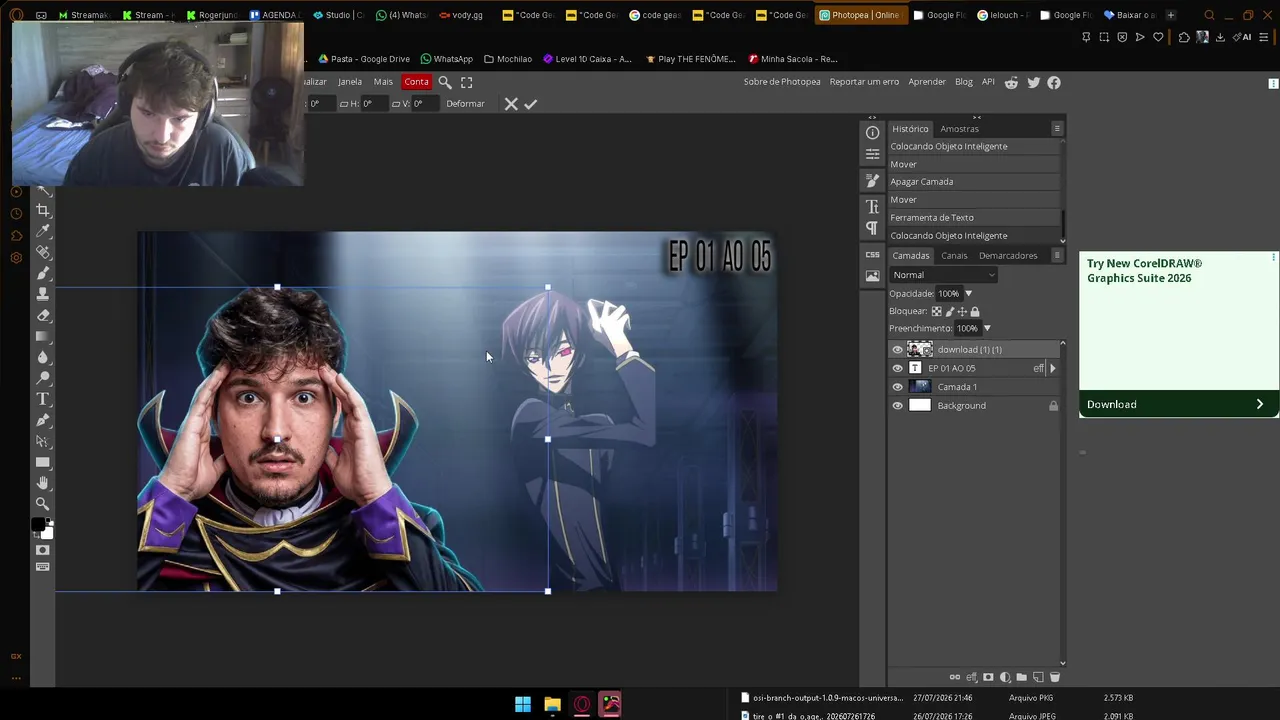Select the Dodge tool

pos(43,378)
